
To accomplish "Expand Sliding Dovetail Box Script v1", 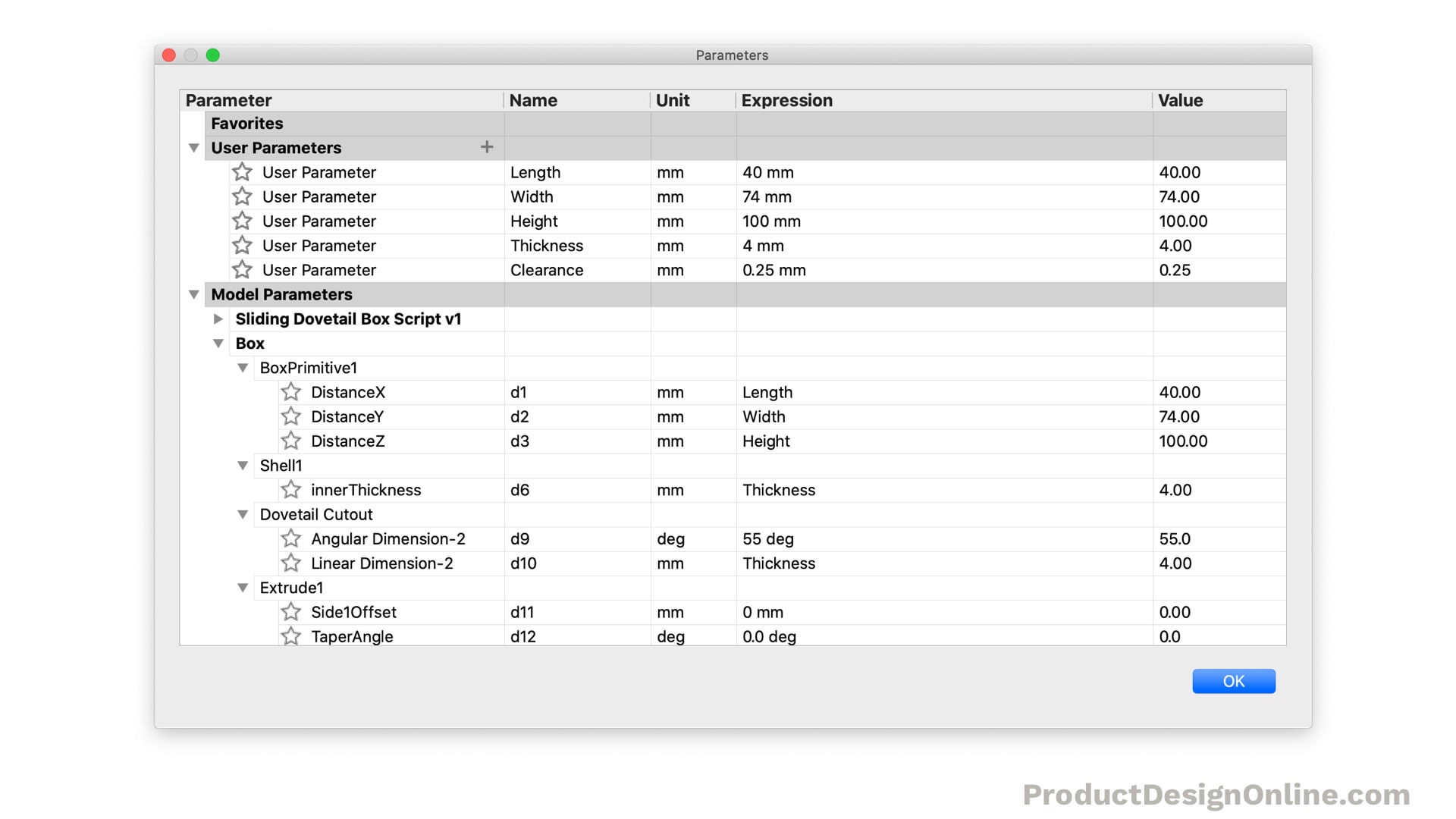I will pyautogui.click(x=218, y=319).
